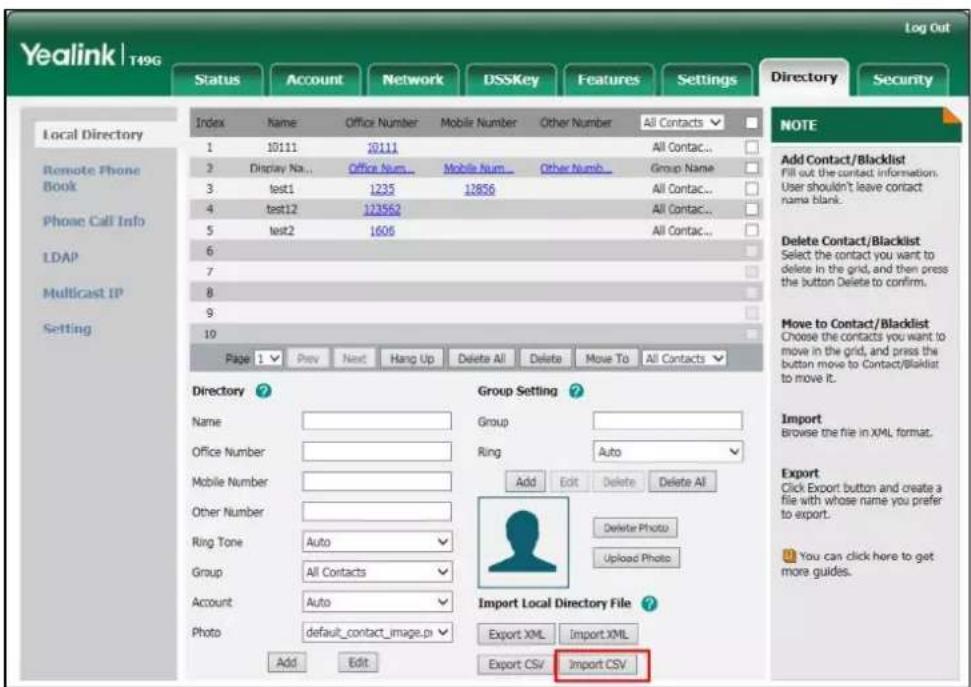Check the box for contact 10111
The image size is (971, 687).
click(751, 147)
